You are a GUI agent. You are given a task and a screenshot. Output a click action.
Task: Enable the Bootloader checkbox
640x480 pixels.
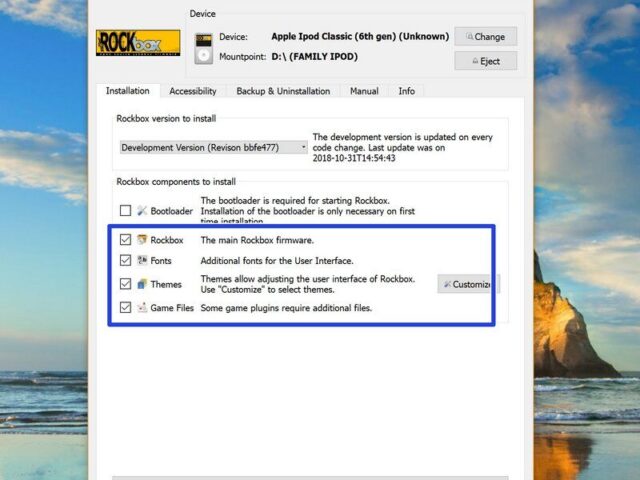[x=125, y=211]
